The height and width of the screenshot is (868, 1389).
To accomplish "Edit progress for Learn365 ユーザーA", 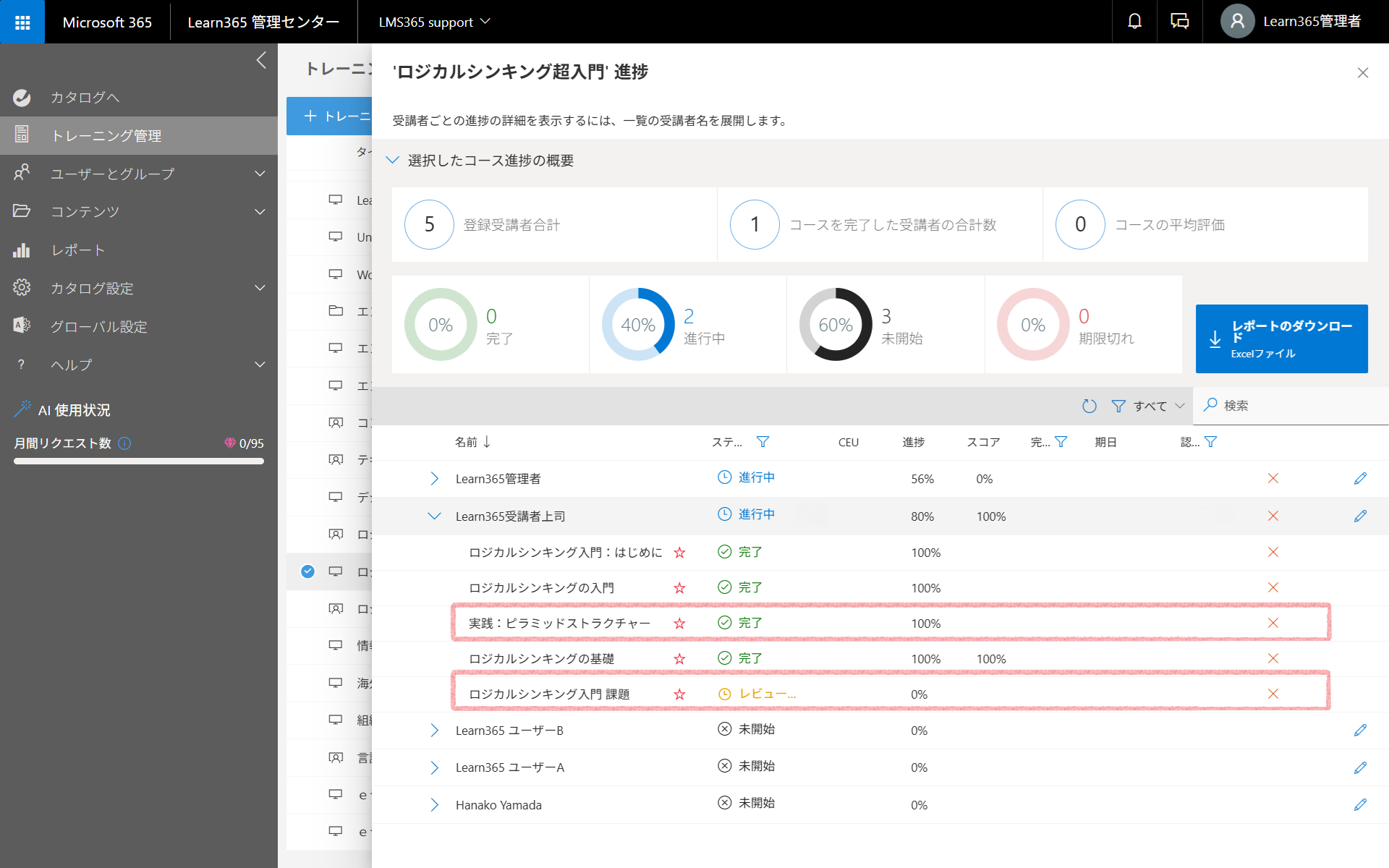I will click(1360, 767).
